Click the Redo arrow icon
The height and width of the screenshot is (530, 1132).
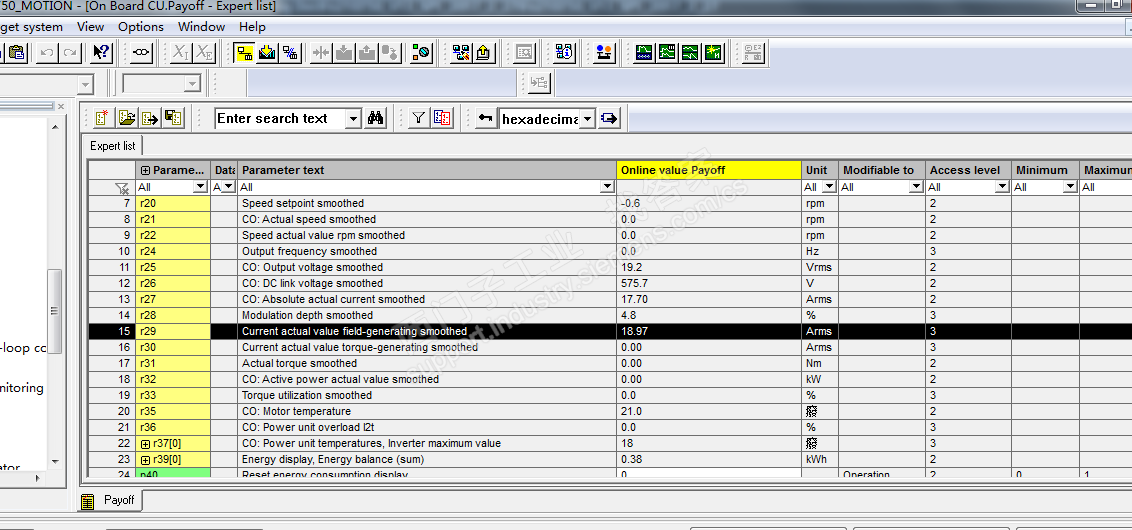coord(69,53)
